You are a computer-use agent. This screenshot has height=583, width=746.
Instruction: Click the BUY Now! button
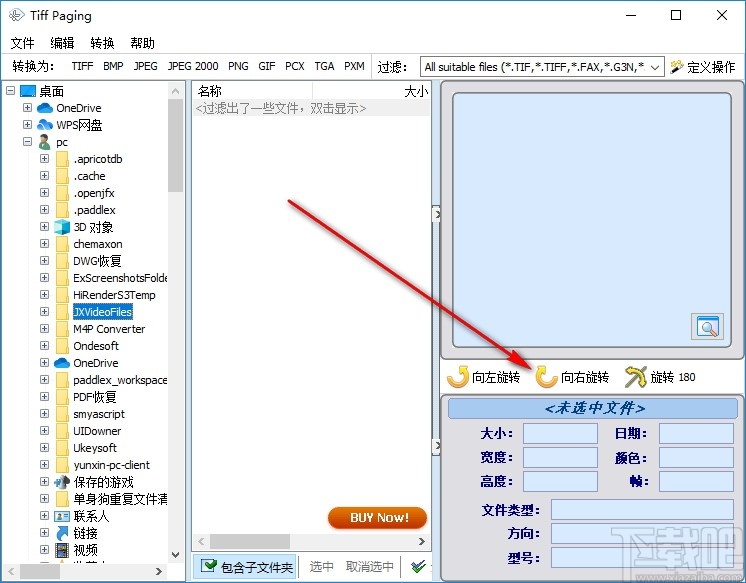[378, 517]
